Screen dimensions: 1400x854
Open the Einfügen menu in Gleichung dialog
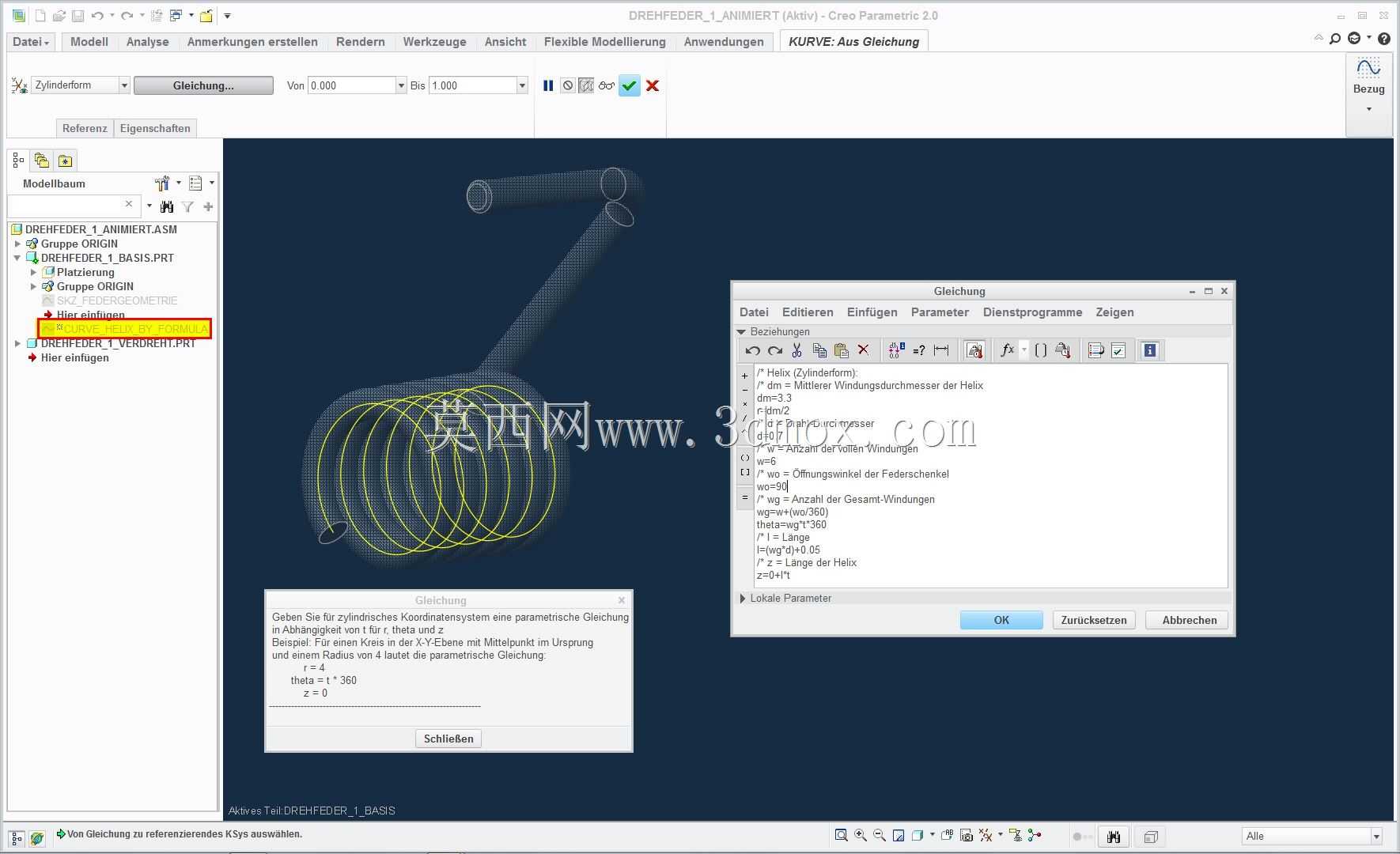click(x=872, y=312)
